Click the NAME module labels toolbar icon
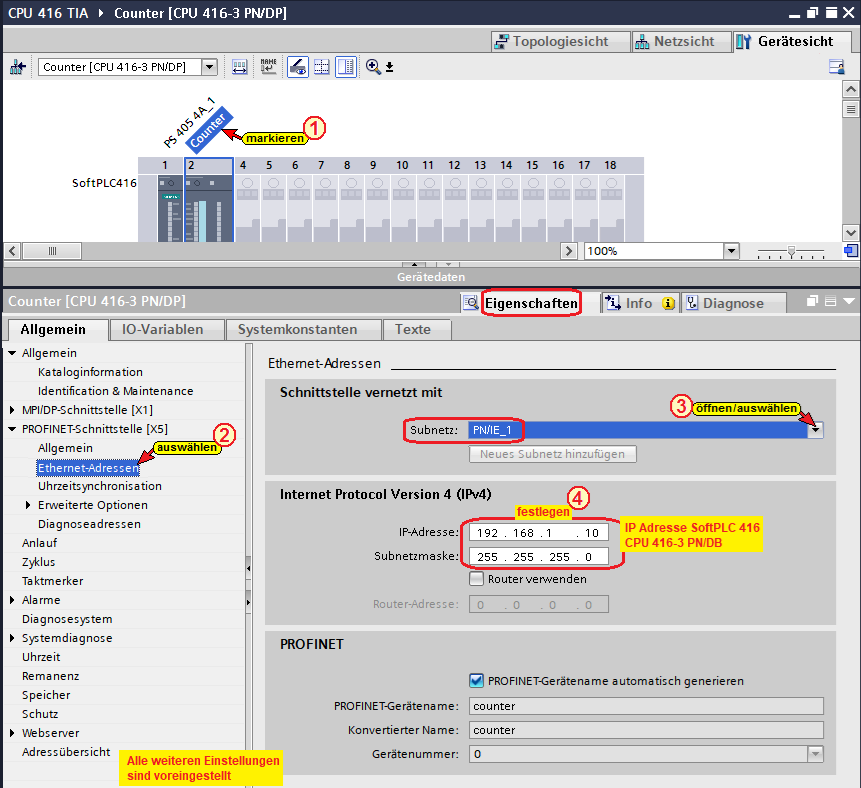Viewport: 861px width, 788px height. [269, 67]
